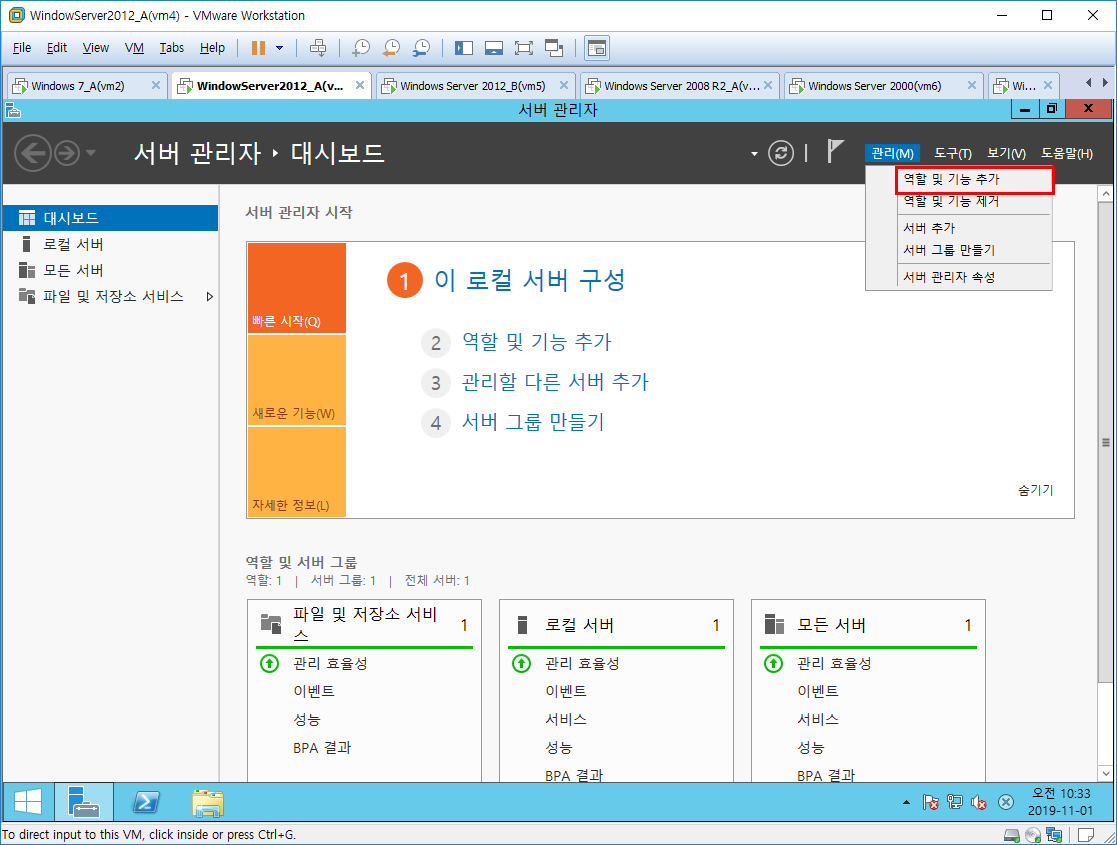The image size is (1117, 845).
Task: Open the snapshot manager
Action: (421, 48)
